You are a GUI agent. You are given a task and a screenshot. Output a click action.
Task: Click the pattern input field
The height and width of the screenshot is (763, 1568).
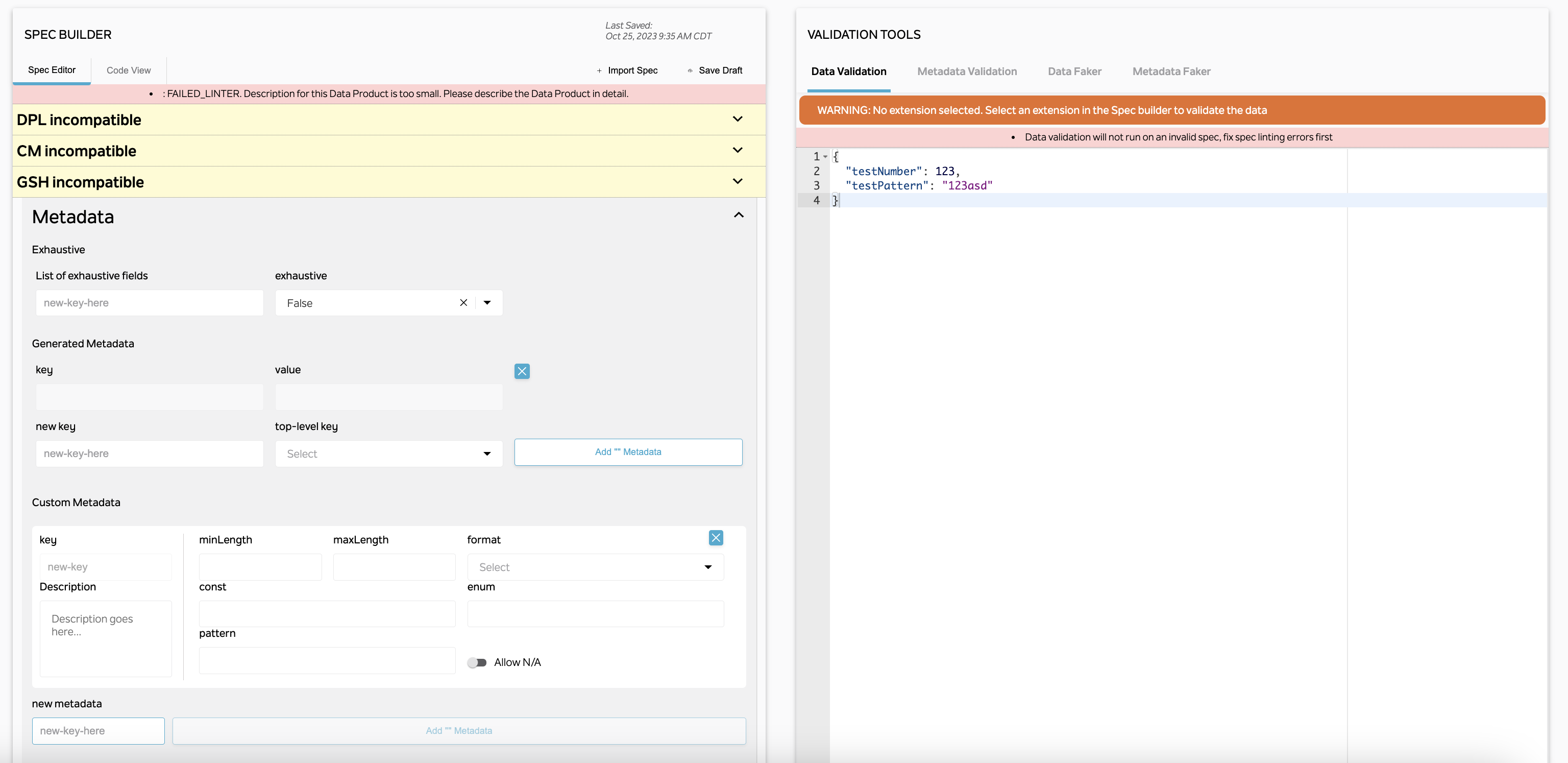click(328, 660)
